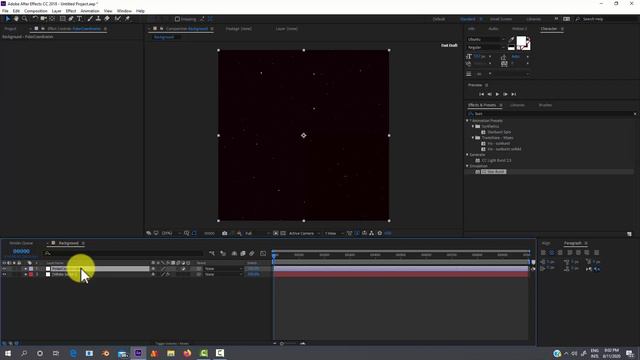Open the font style Regular dropdown

[x=486, y=47]
